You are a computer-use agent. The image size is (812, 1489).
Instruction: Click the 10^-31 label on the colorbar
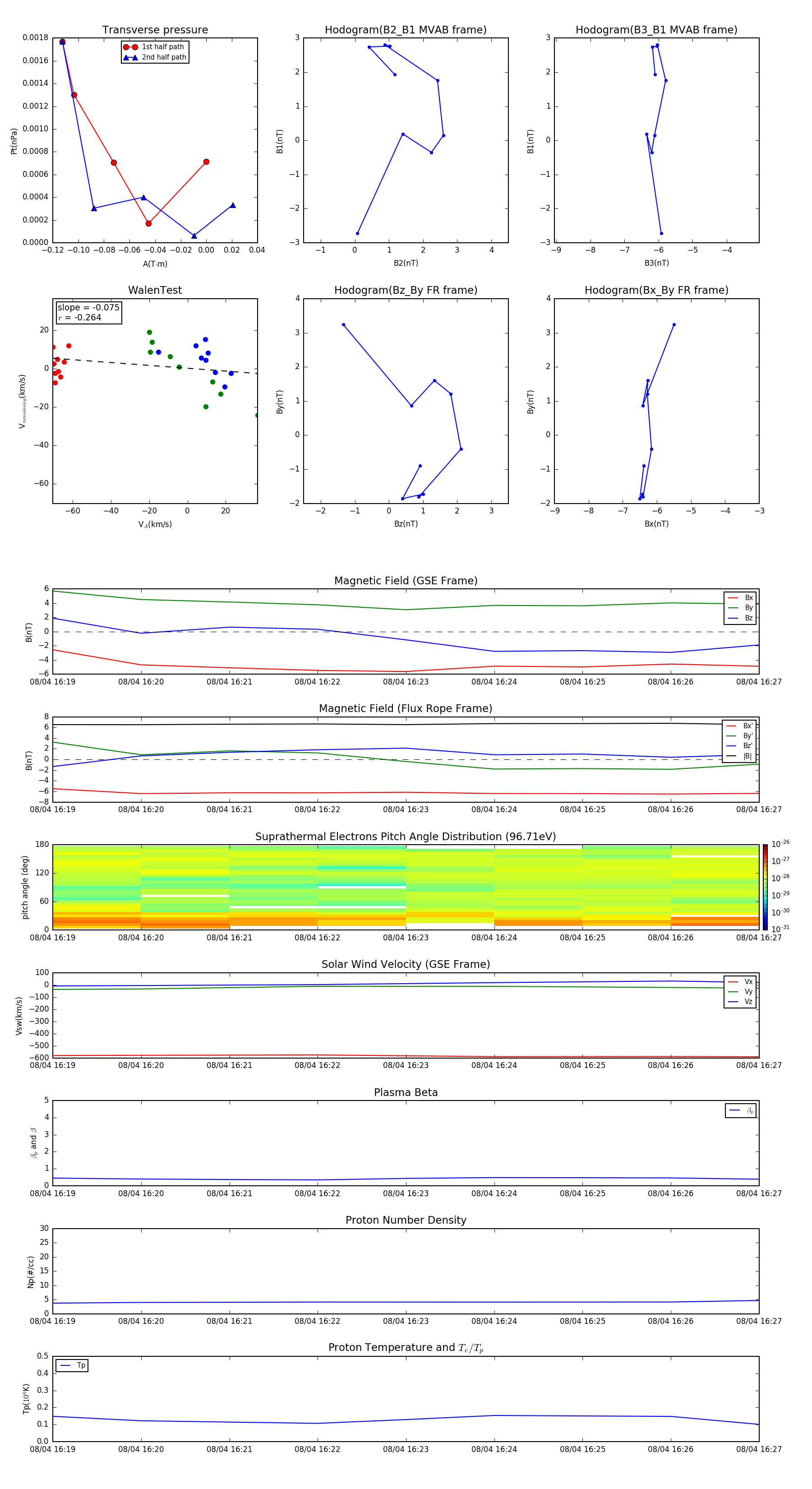coord(780,929)
